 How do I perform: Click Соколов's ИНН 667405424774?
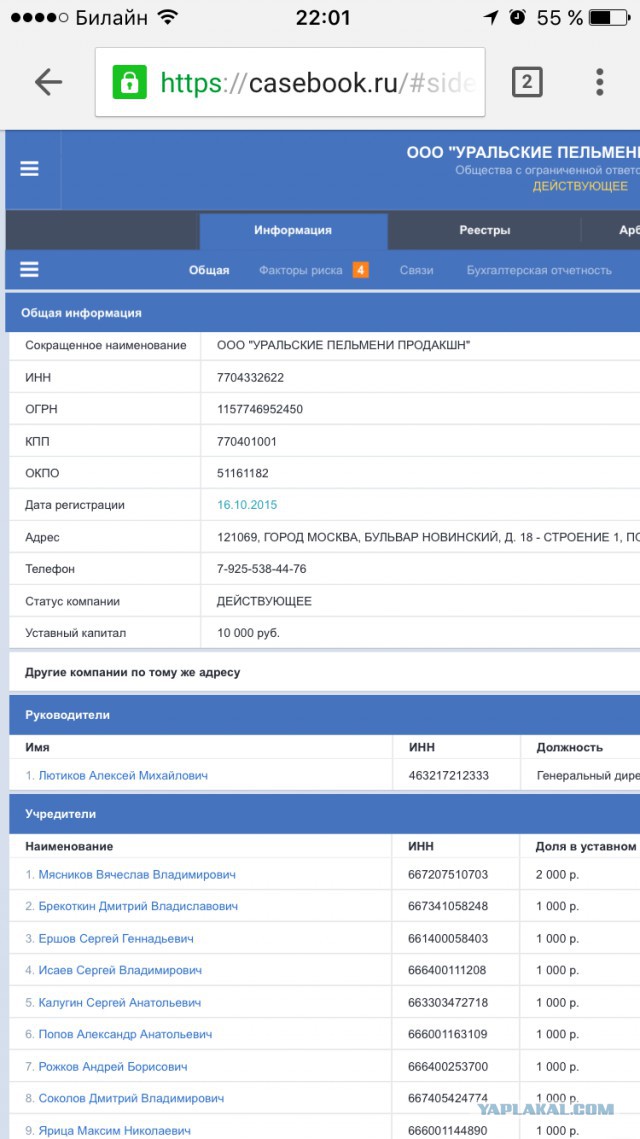click(448, 1098)
